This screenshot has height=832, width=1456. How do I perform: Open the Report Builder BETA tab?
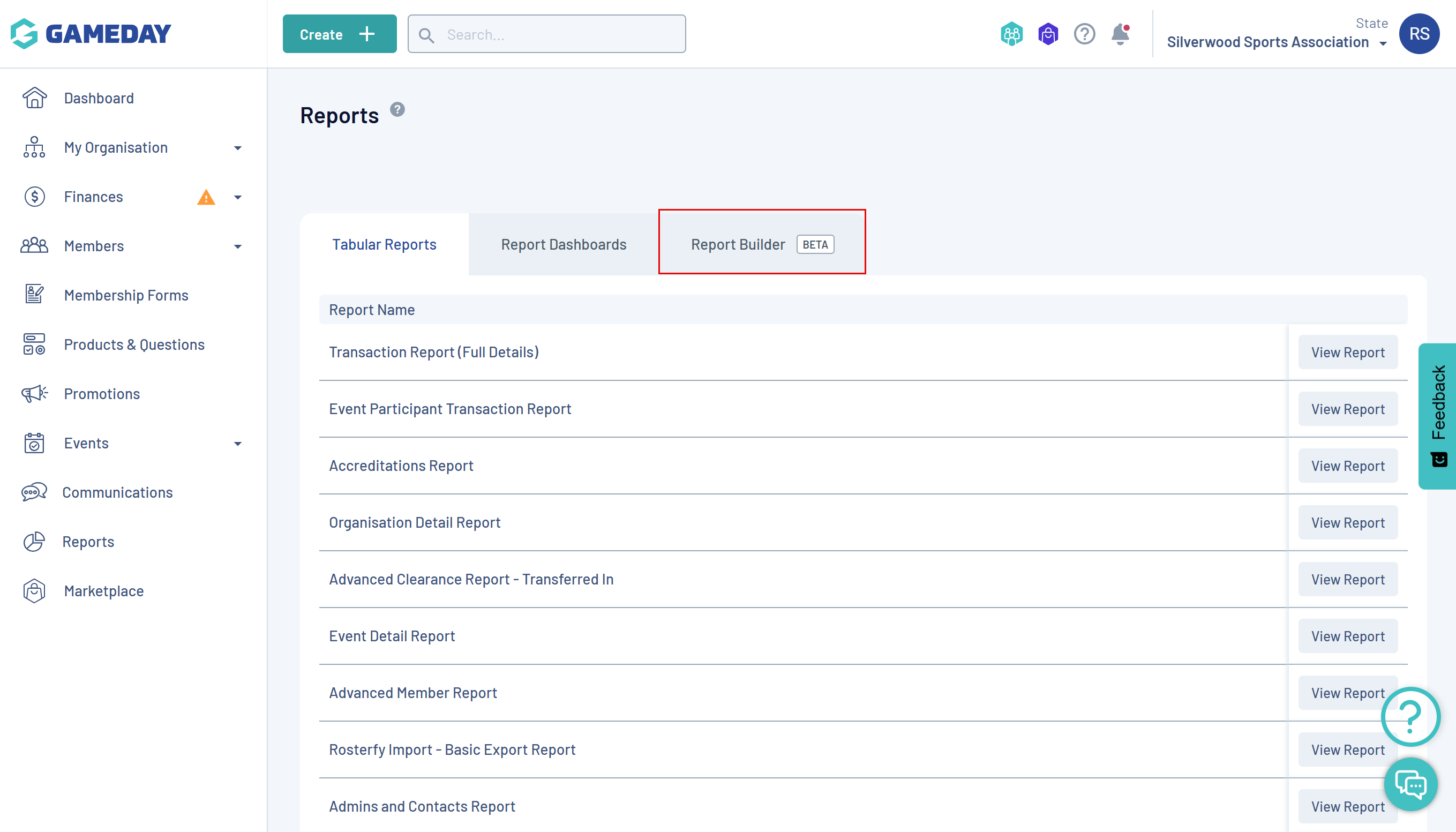tap(761, 245)
